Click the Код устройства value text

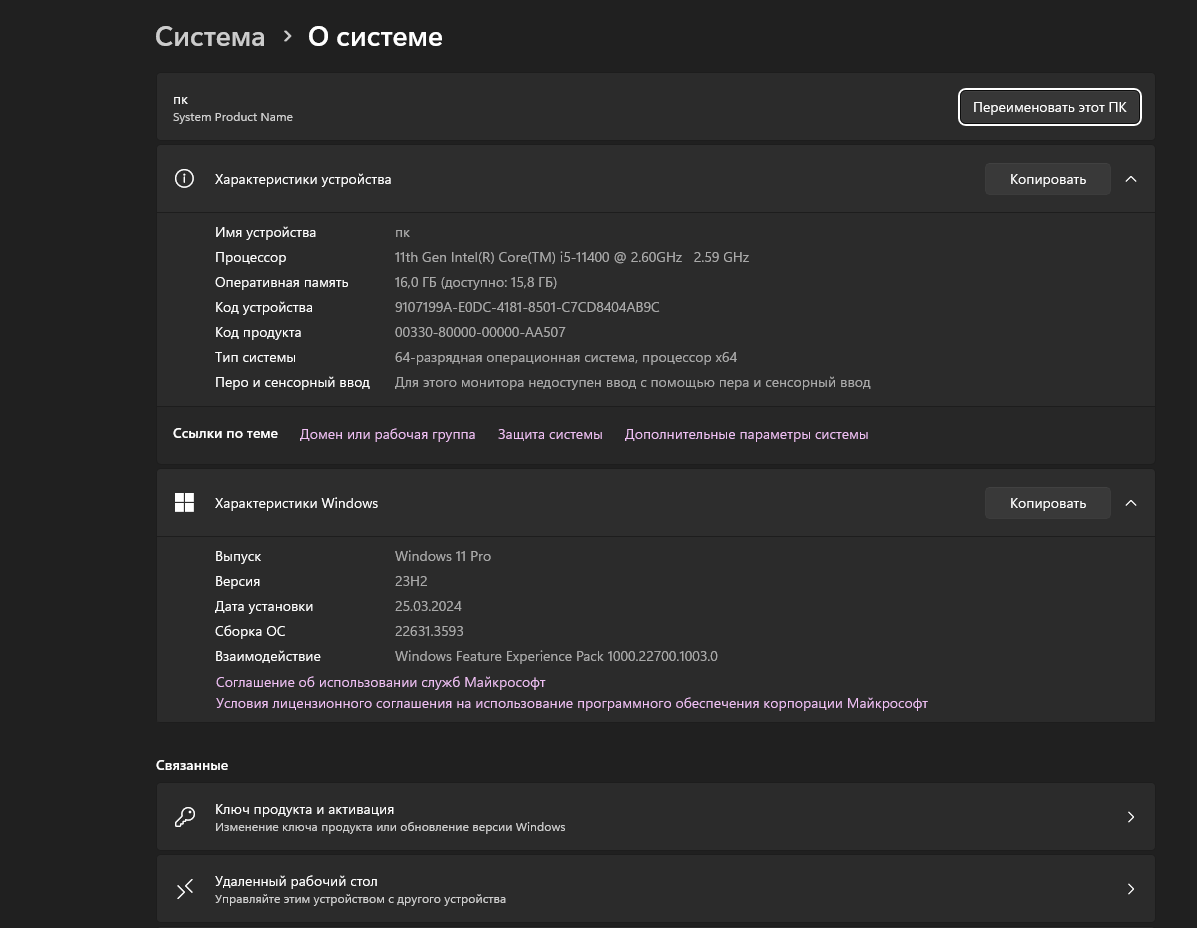point(527,307)
